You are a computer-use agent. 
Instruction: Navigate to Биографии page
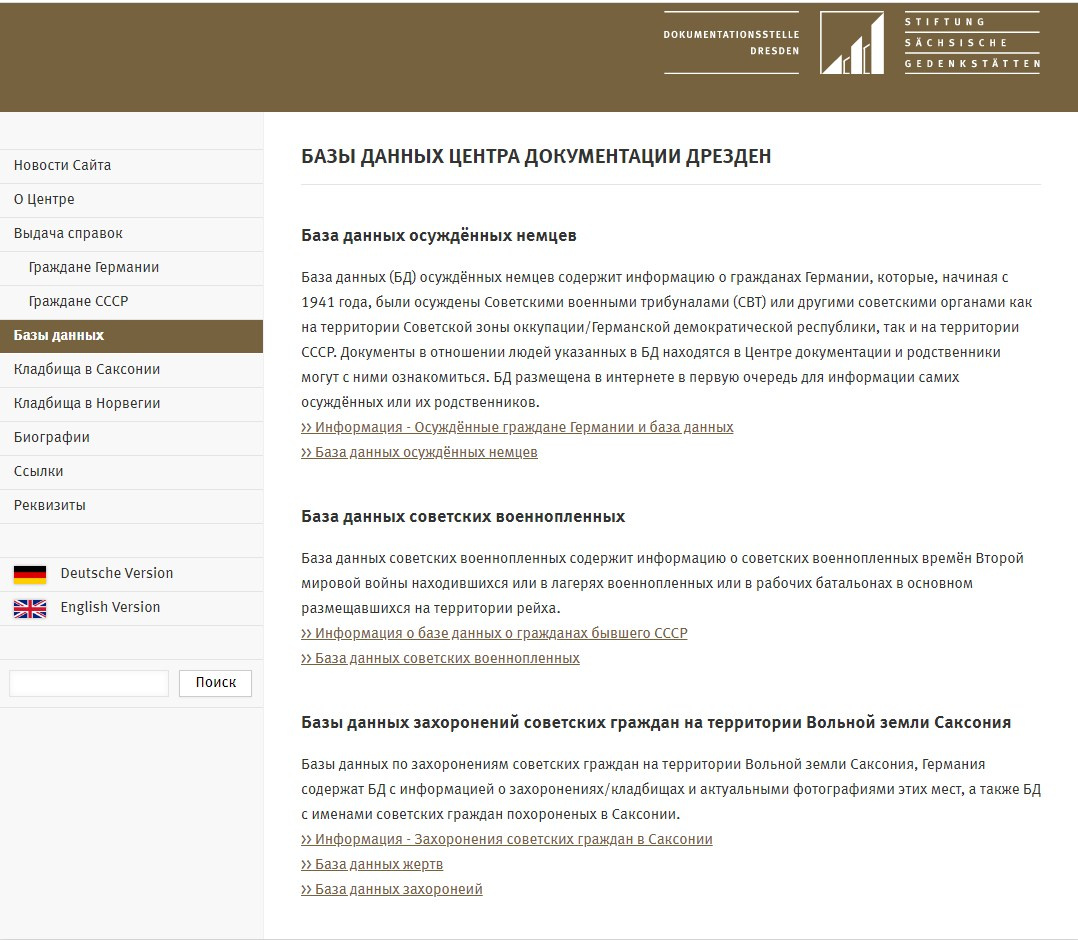52,438
